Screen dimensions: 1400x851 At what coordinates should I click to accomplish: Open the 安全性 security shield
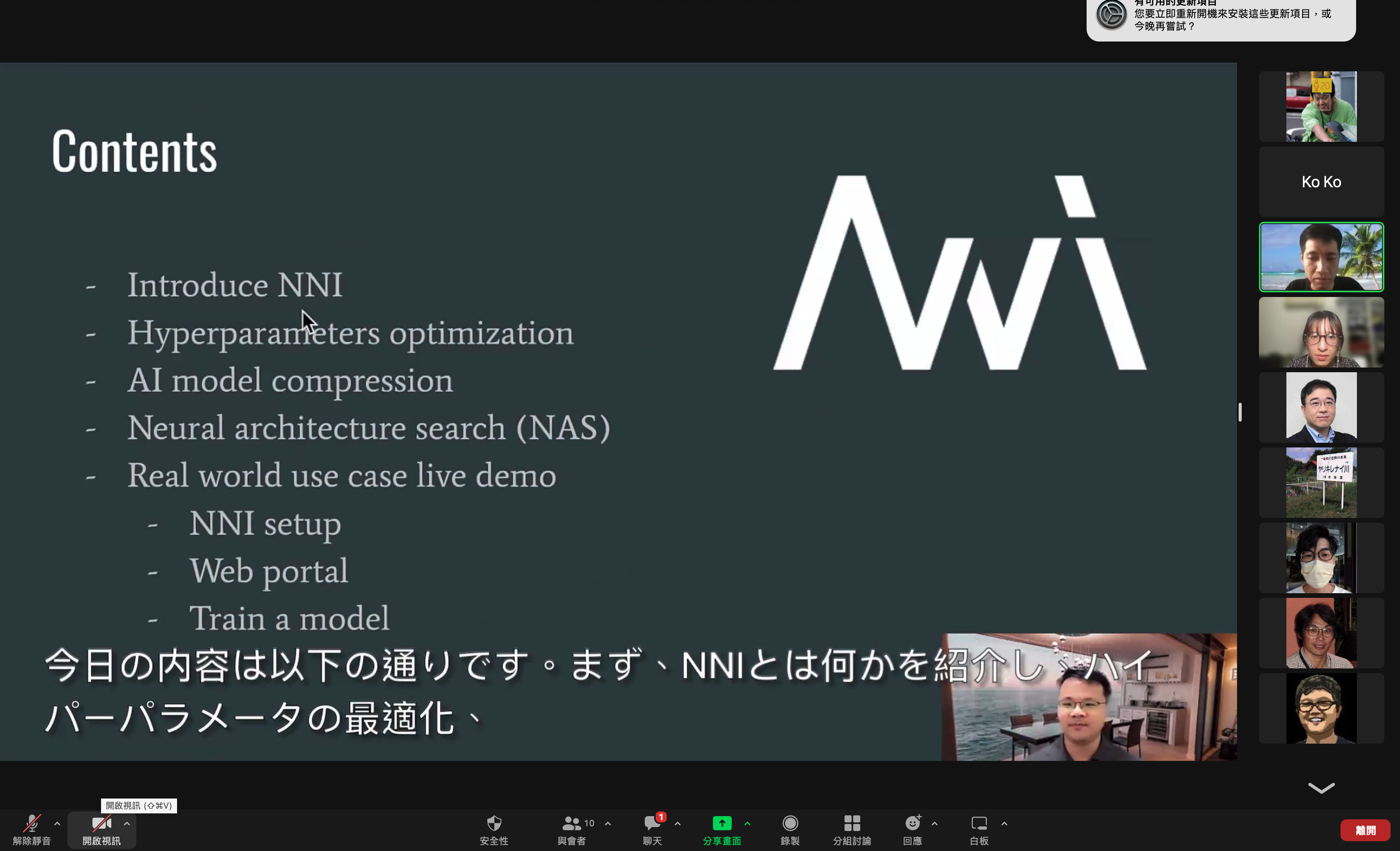click(494, 830)
